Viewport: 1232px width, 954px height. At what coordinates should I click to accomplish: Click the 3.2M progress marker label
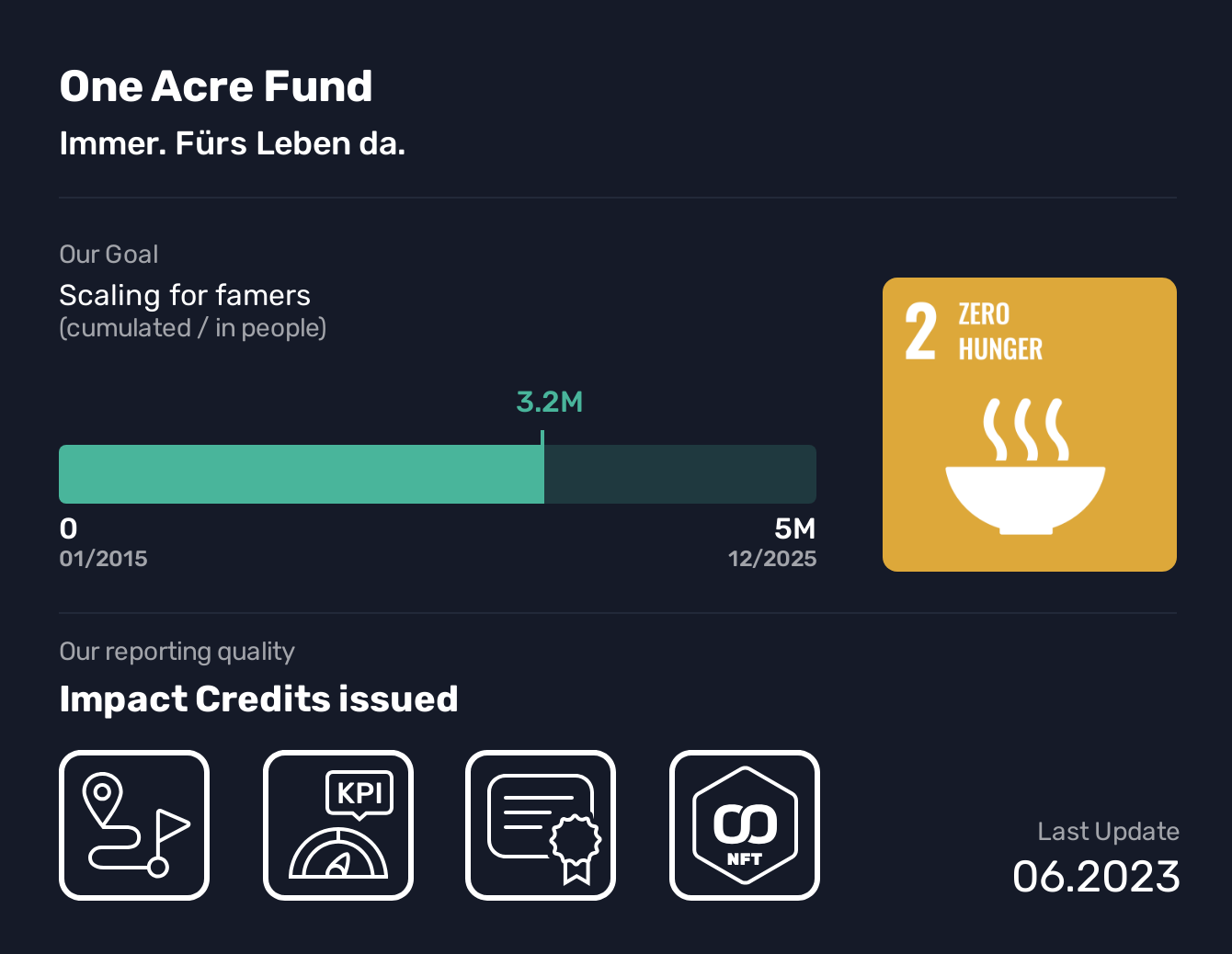tap(550, 403)
